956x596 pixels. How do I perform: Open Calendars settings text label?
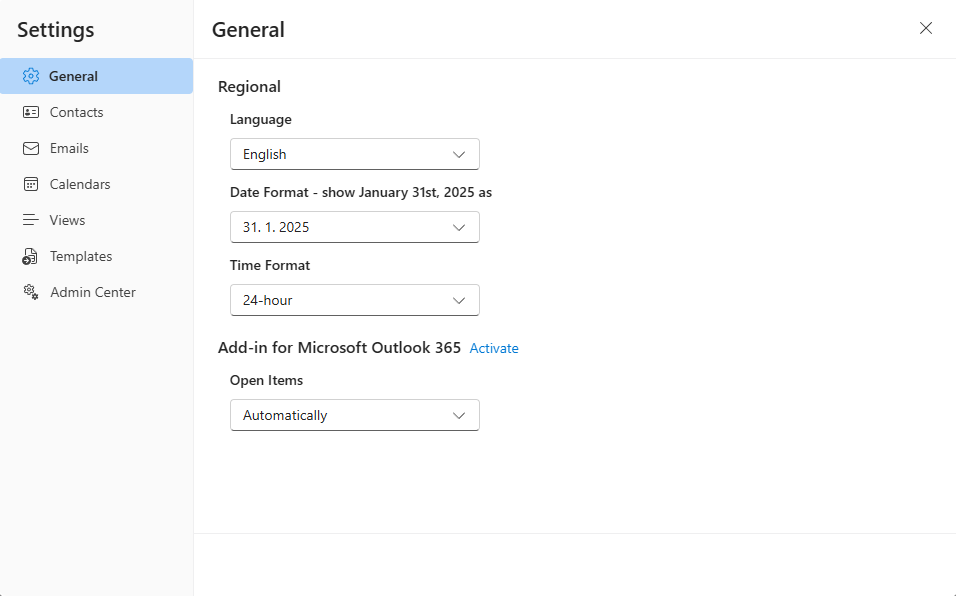coord(80,184)
